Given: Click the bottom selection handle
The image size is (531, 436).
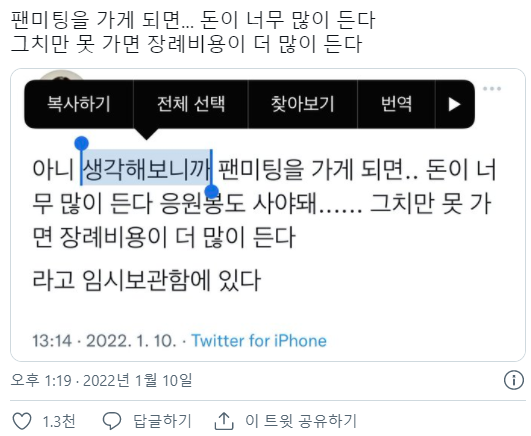Looking at the screenshot, I should pos(212,192).
